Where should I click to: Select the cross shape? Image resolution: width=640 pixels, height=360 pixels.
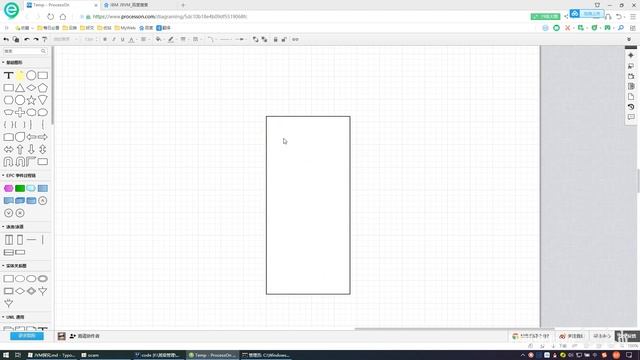pos(20,112)
